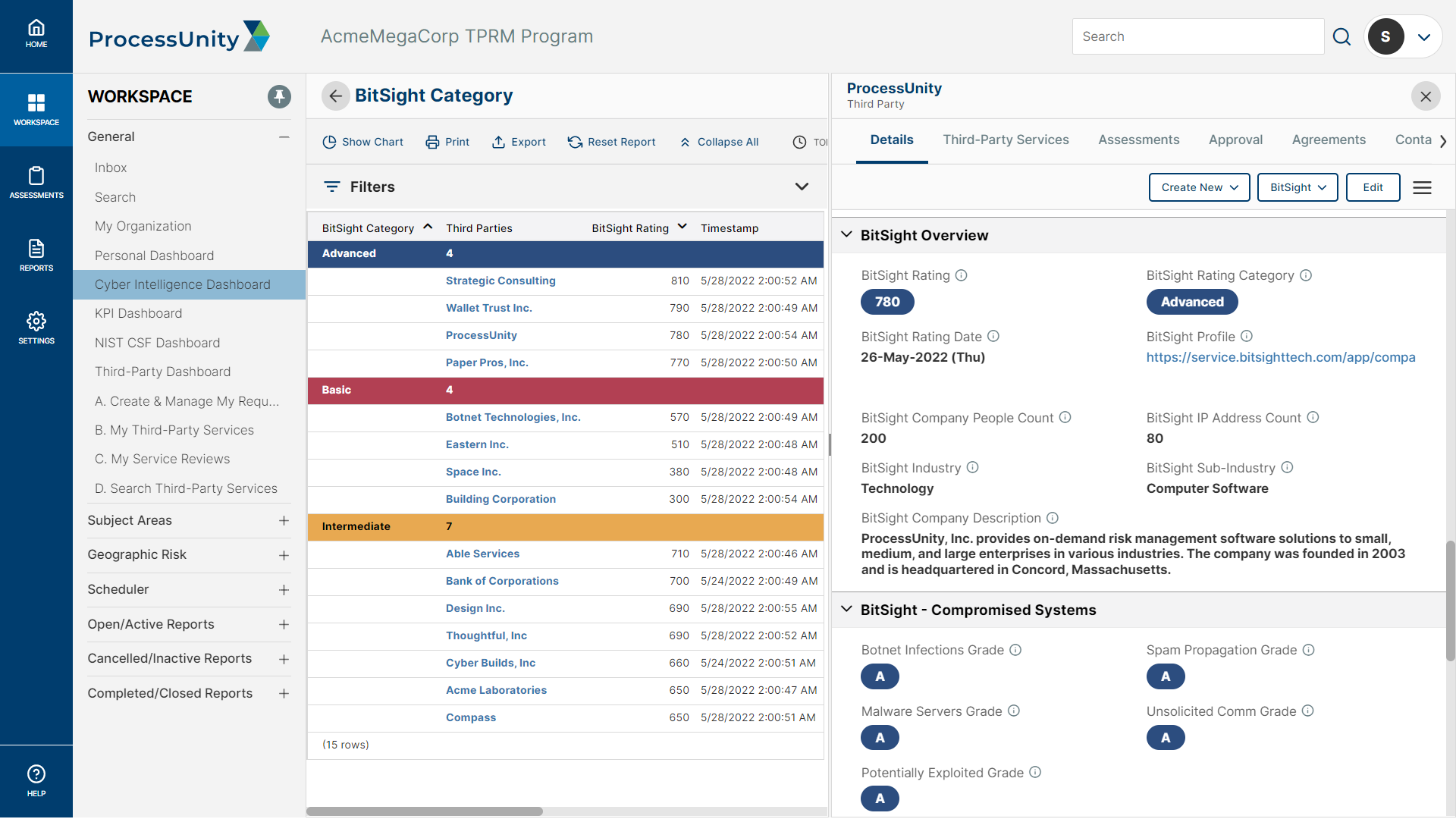The height and width of the screenshot is (819, 1456).
Task: Toggle the BitSight Compromised Systems section
Action: (846, 609)
